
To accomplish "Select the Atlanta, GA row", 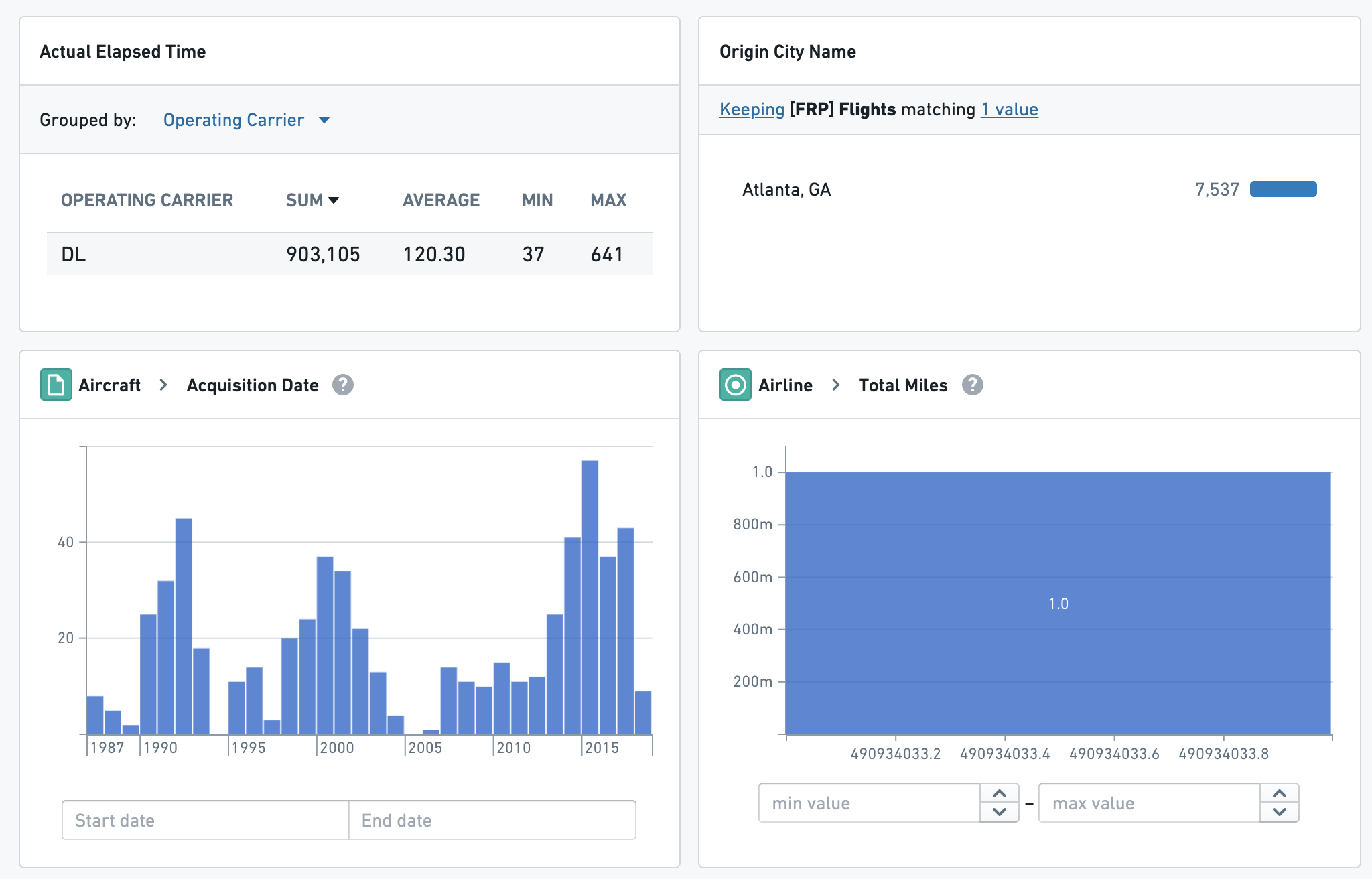I will [1030, 190].
